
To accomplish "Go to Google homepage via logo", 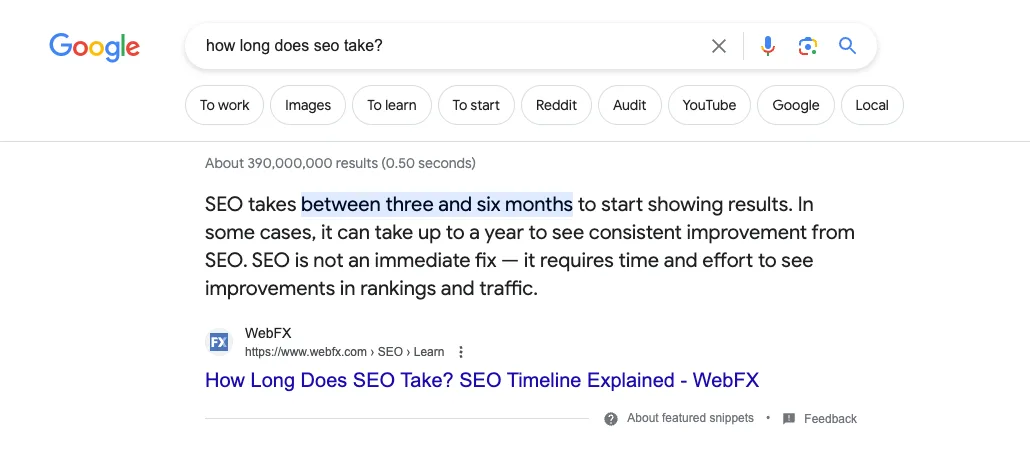I will [95, 47].
